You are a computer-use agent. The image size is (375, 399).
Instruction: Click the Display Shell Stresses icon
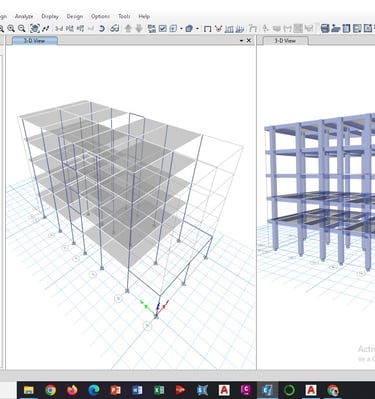[240, 29]
